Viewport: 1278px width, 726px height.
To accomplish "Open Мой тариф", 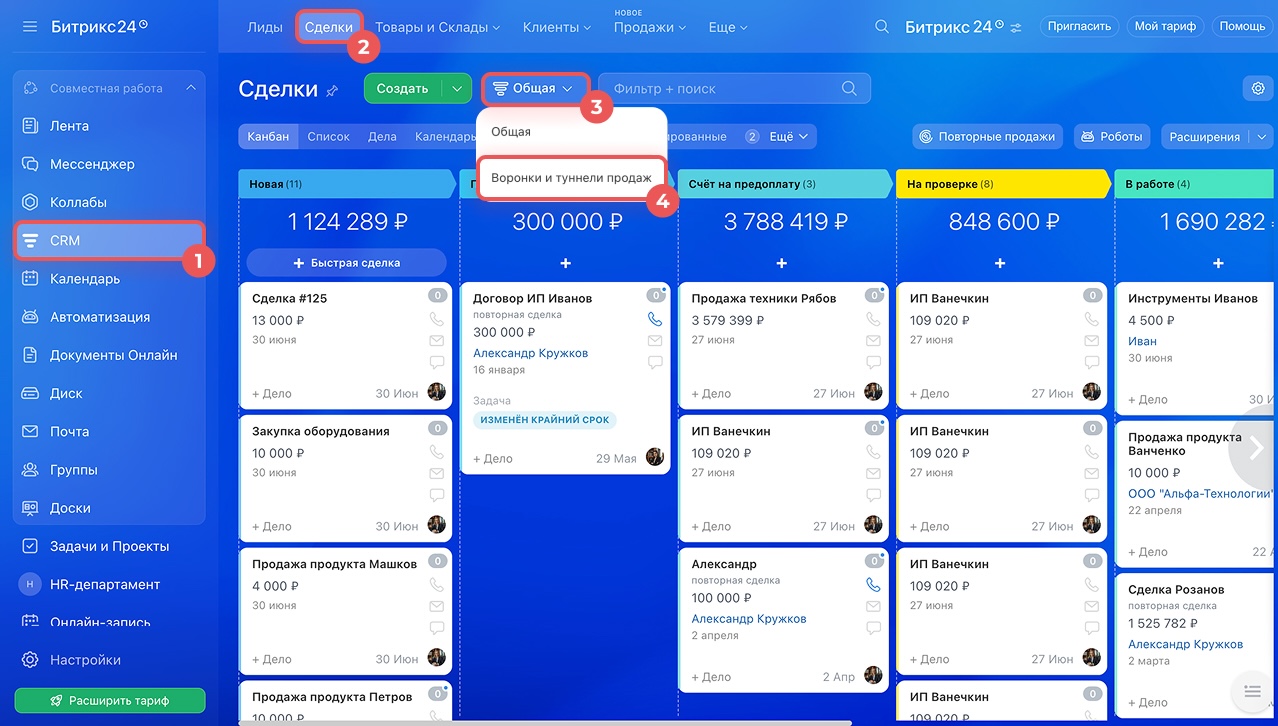I will tap(1165, 27).
